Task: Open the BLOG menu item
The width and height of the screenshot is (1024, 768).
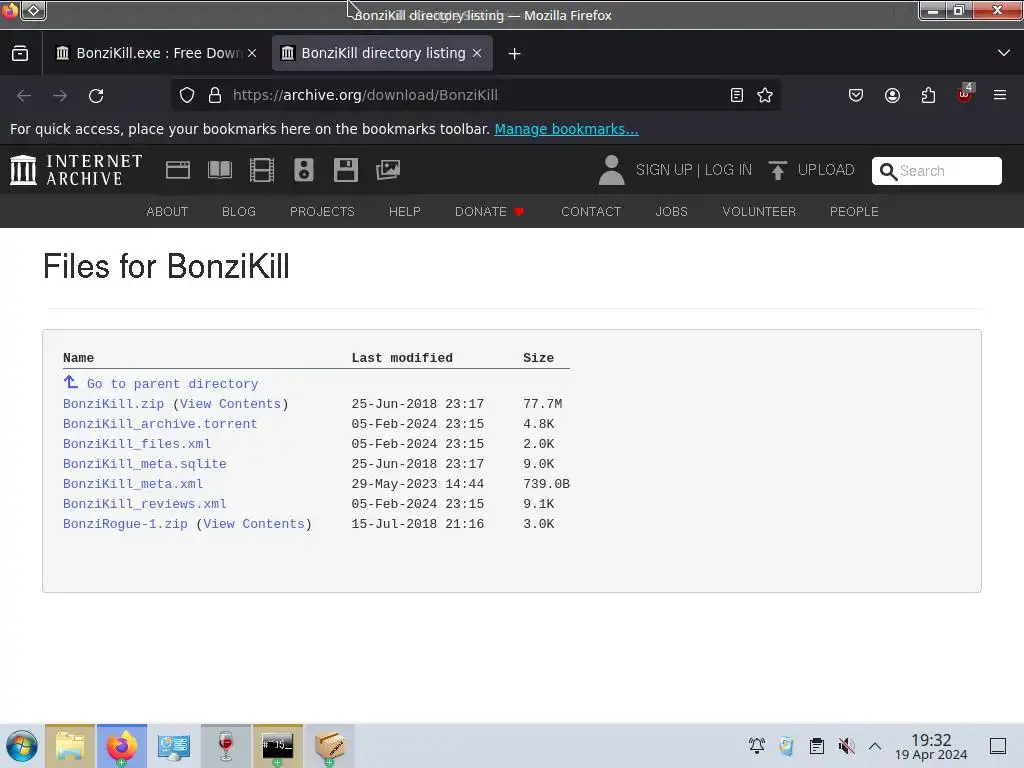Action: coord(238,212)
